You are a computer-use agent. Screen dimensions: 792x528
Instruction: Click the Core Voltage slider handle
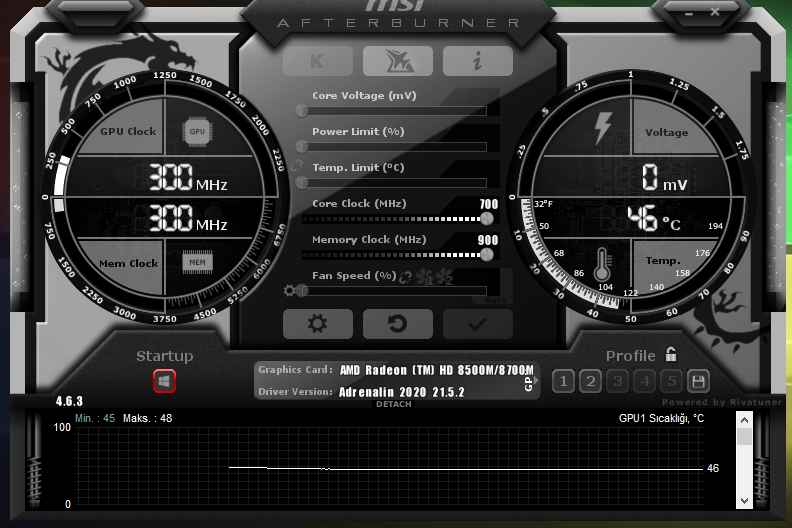click(x=302, y=111)
